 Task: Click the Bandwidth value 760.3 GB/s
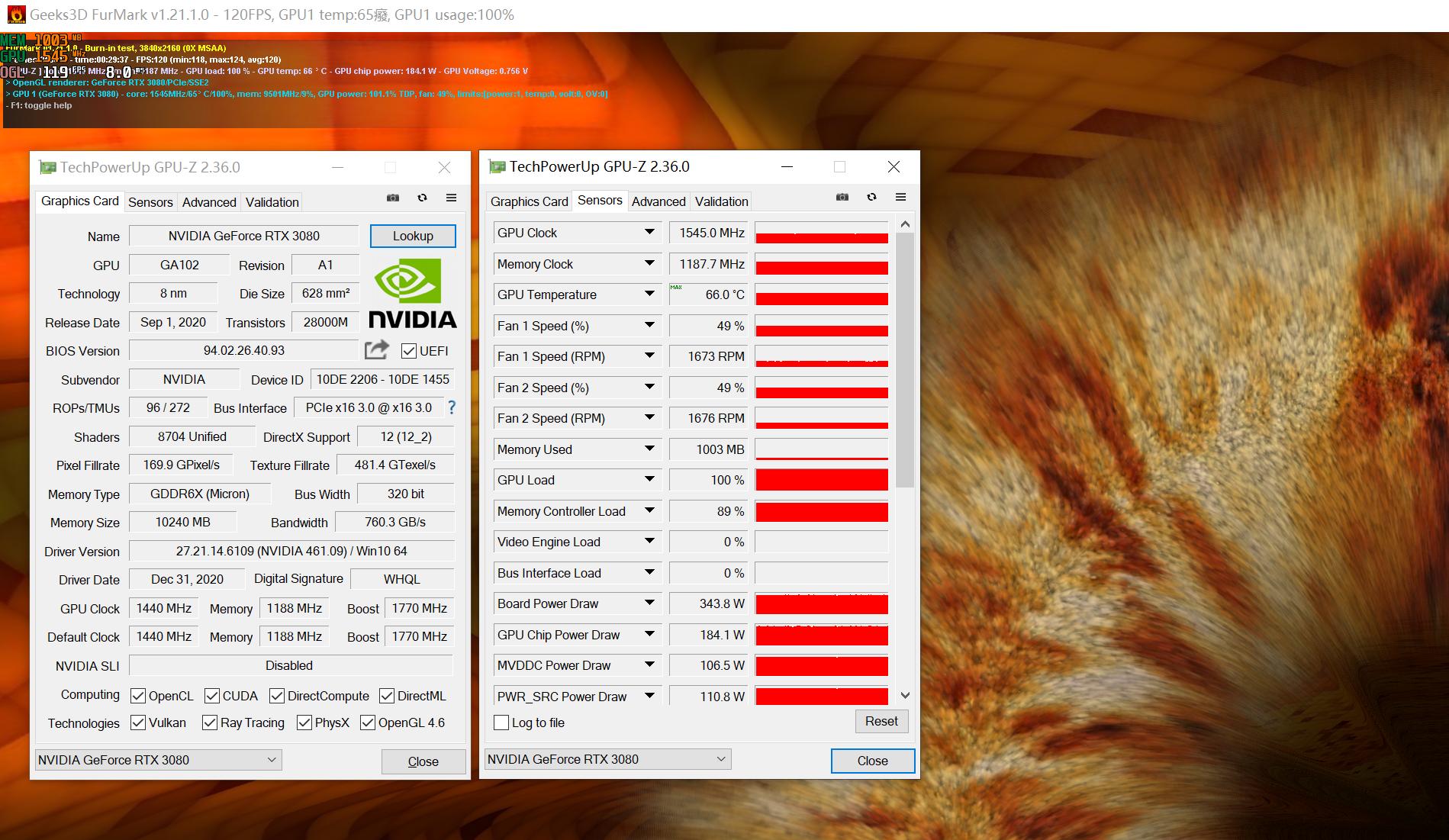point(394,522)
